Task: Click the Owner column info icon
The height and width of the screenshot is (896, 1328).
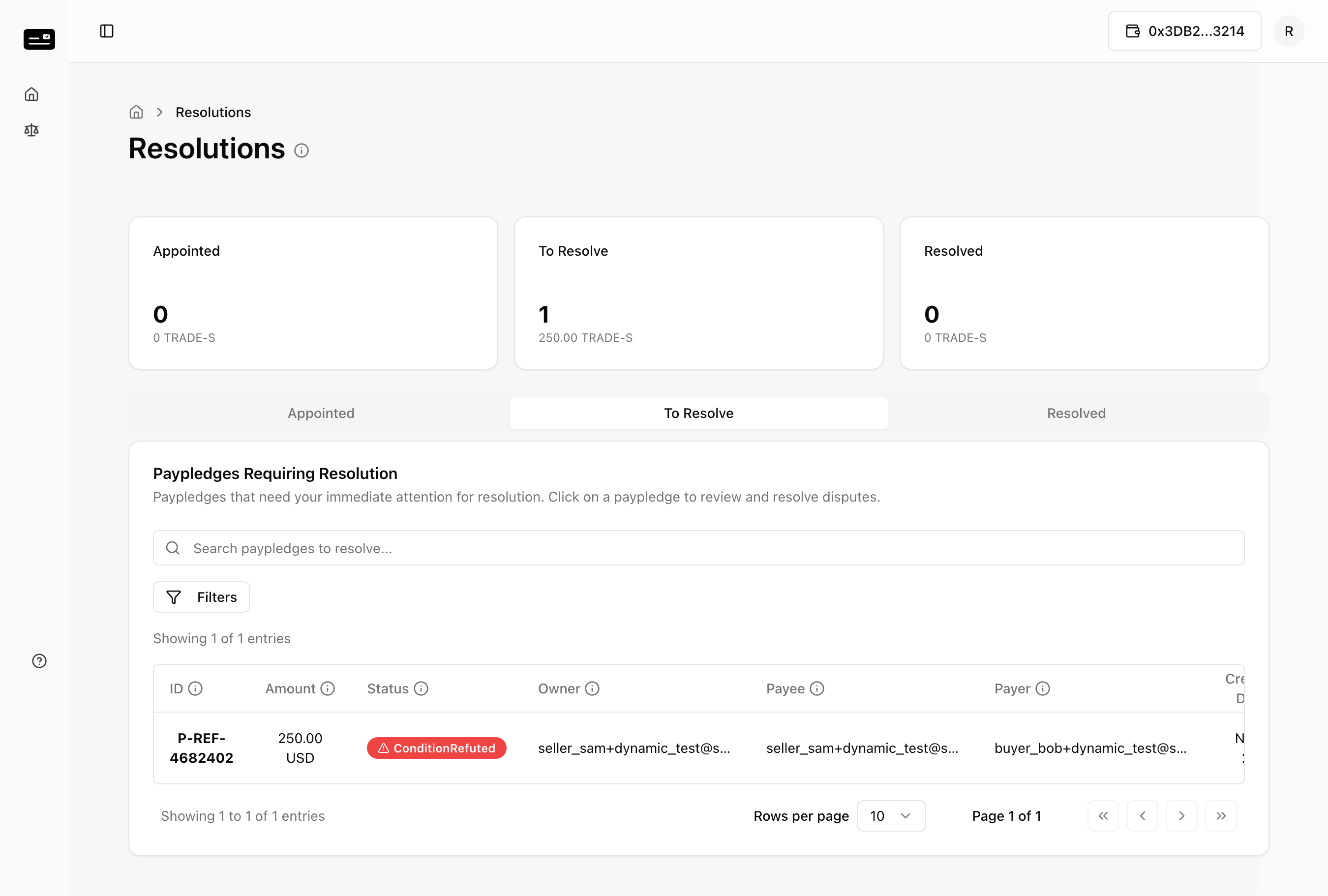Action: [x=593, y=688]
